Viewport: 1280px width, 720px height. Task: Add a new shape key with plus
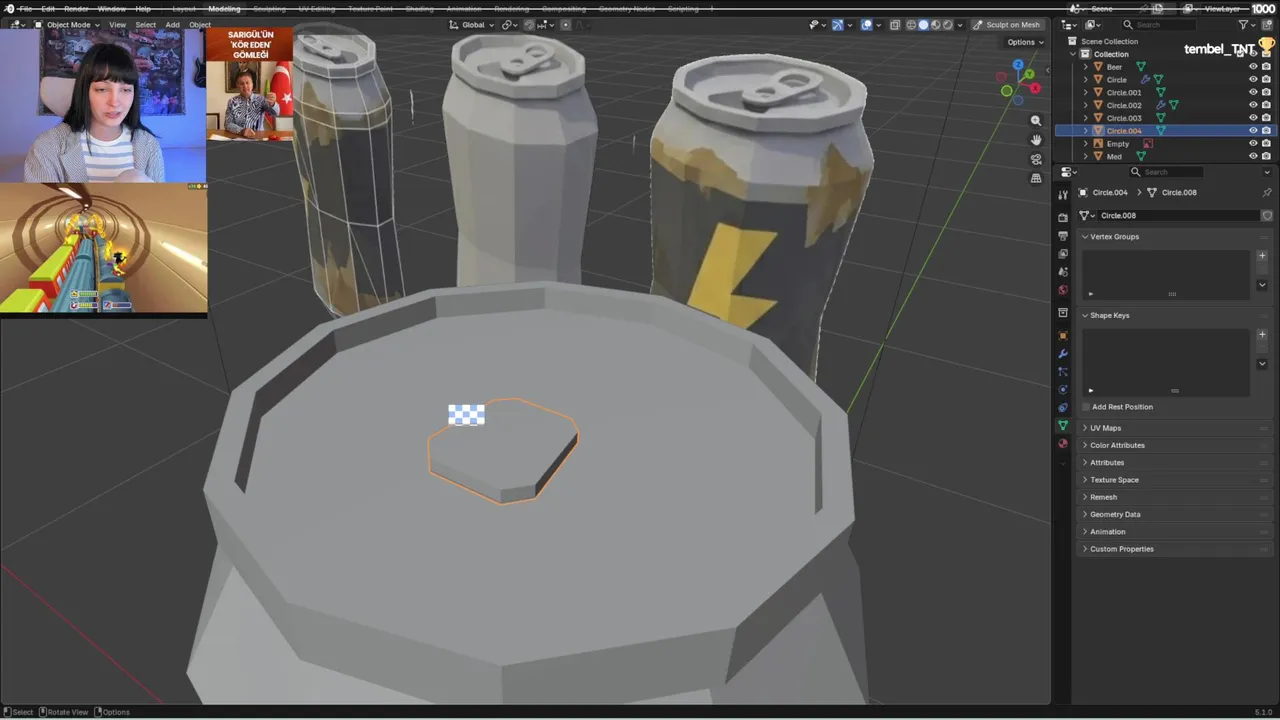pos(1262,334)
